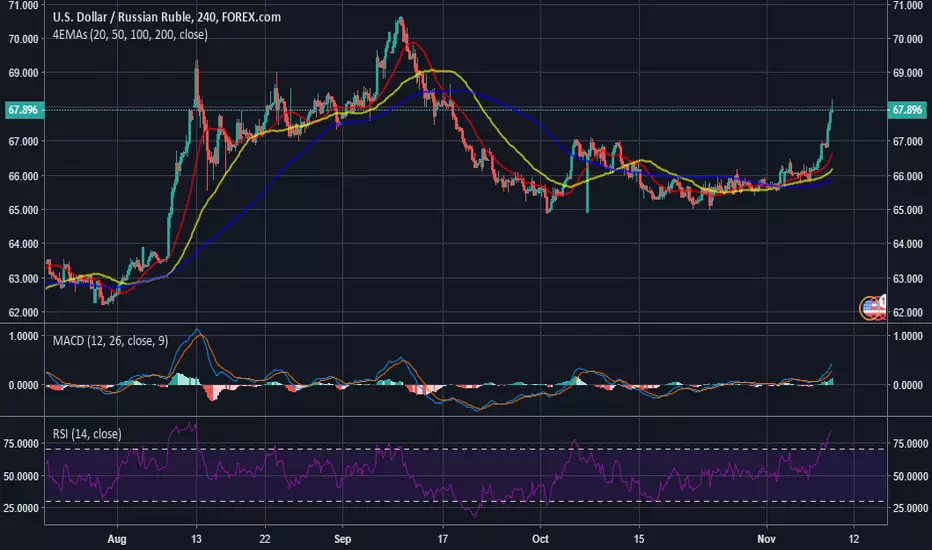This screenshot has width=932, height=550.
Task: Click 63.000 on the right price scale
Action: coord(908,278)
